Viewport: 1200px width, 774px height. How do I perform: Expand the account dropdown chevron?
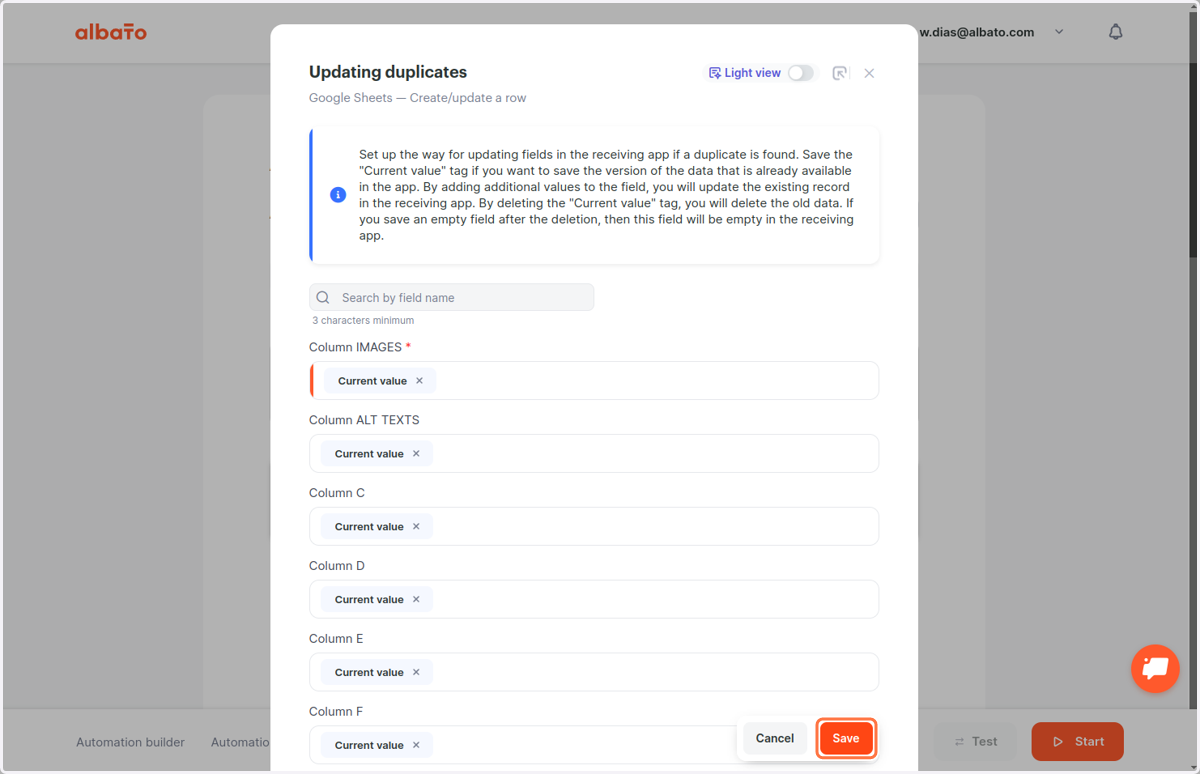click(x=1059, y=32)
